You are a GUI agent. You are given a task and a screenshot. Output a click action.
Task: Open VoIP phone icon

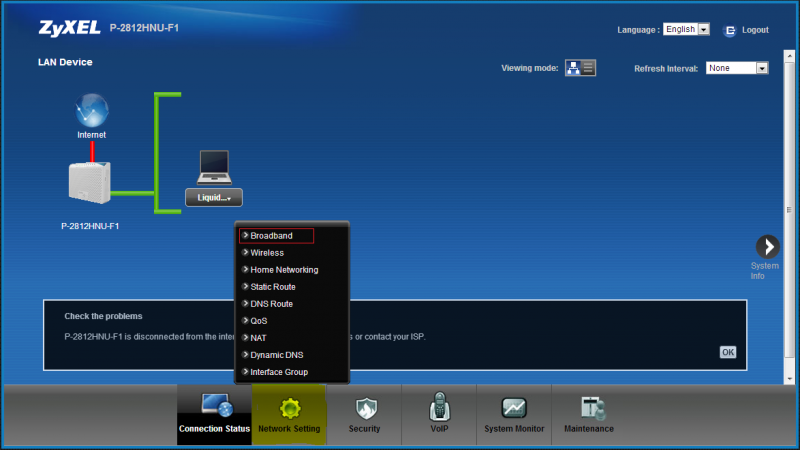(x=439, y=406)
